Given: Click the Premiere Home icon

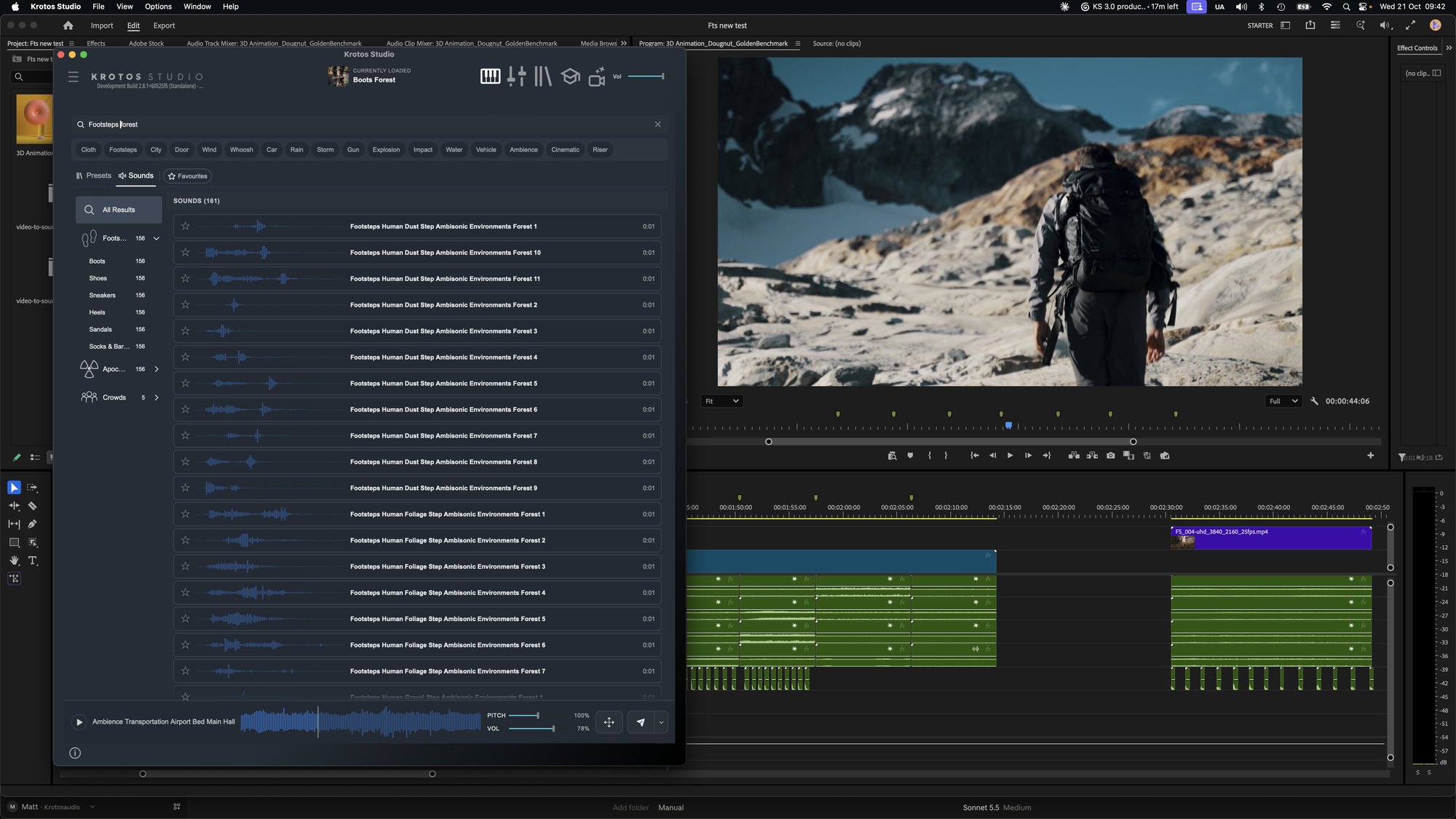Looking at the screenshot, I should pyautogui.click(x=68, y=25).
